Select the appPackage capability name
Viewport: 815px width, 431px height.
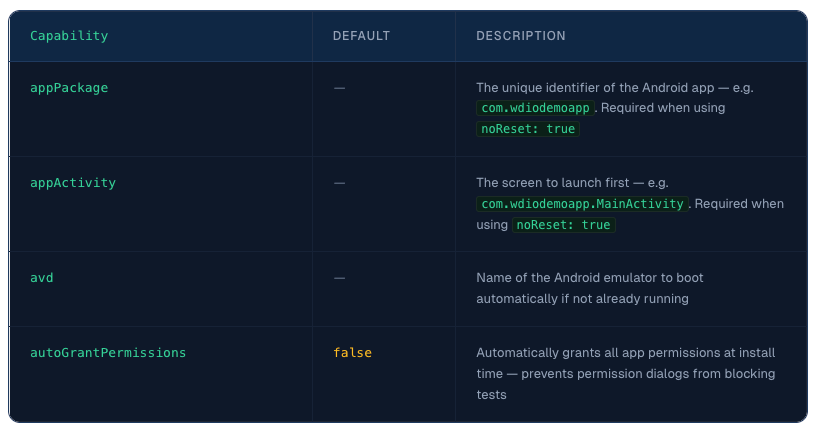click(x=69, y=88)
